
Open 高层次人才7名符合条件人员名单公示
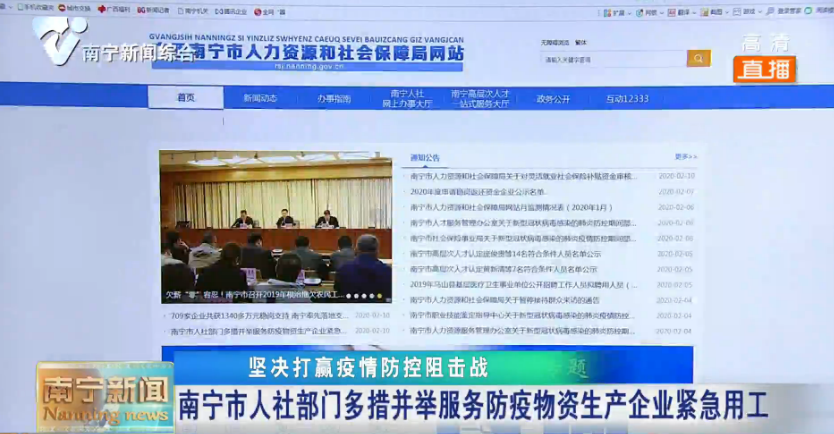pyautogui.click(x=503, y=270)
